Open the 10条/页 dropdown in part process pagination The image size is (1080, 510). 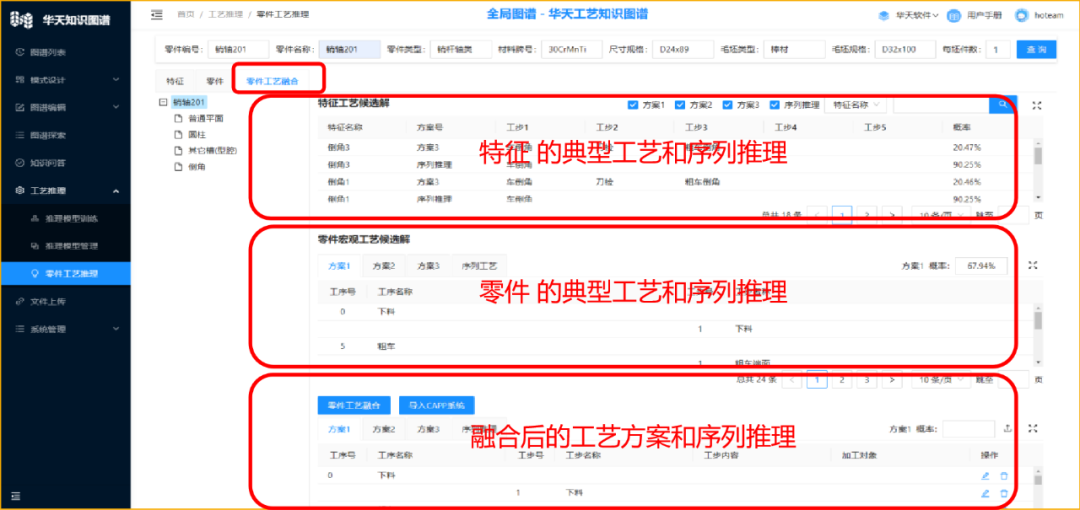(x=940, y=380)
